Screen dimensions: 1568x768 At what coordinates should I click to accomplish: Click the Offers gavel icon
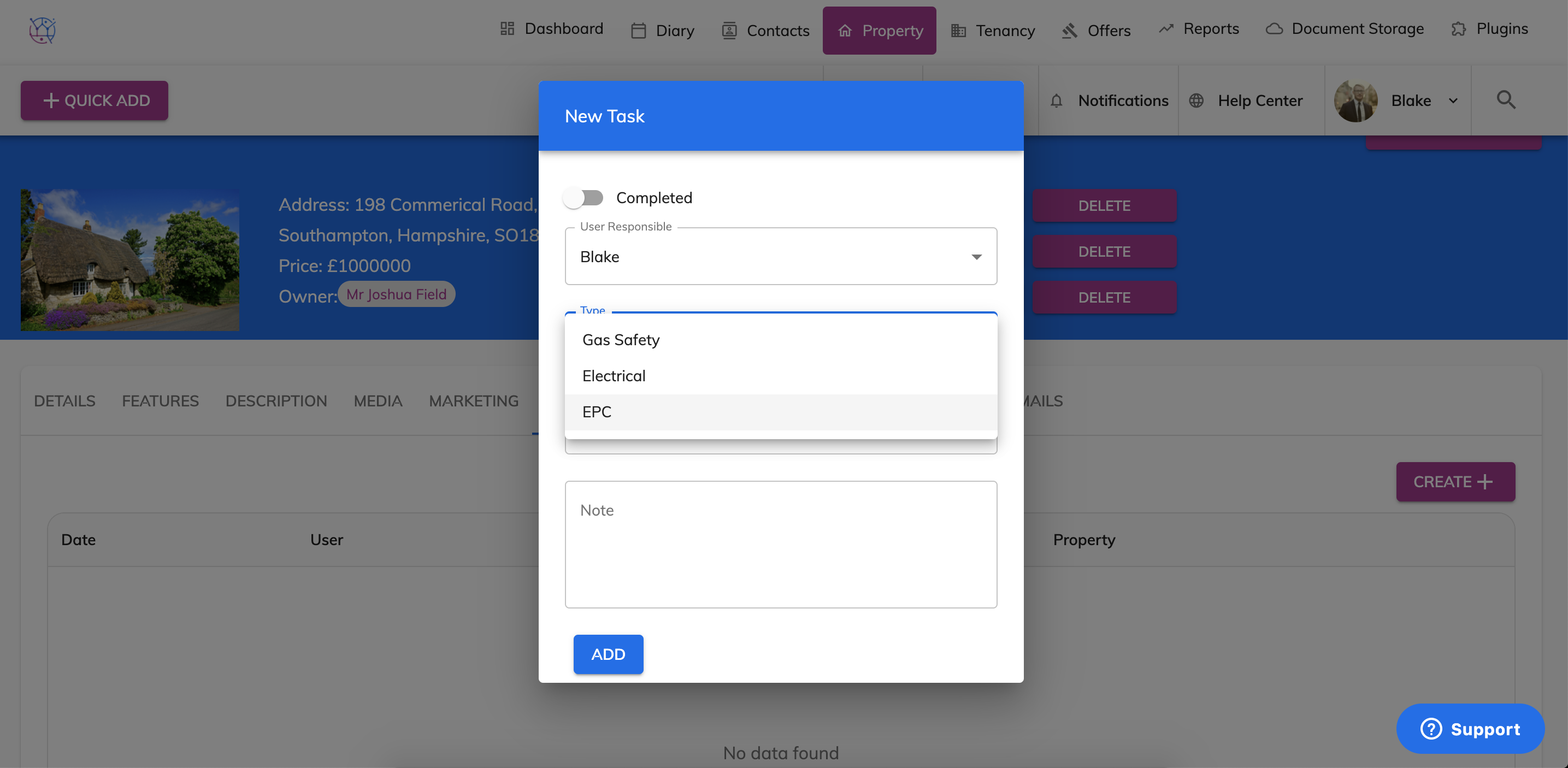(x=1070, y=31)
